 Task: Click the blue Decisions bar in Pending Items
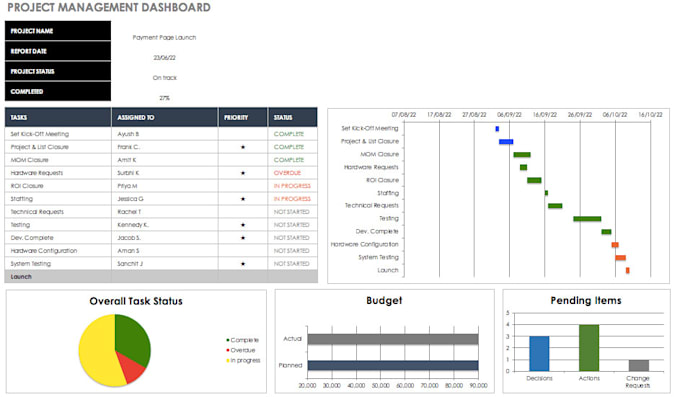pyautogui.click(x=539, y=354)
